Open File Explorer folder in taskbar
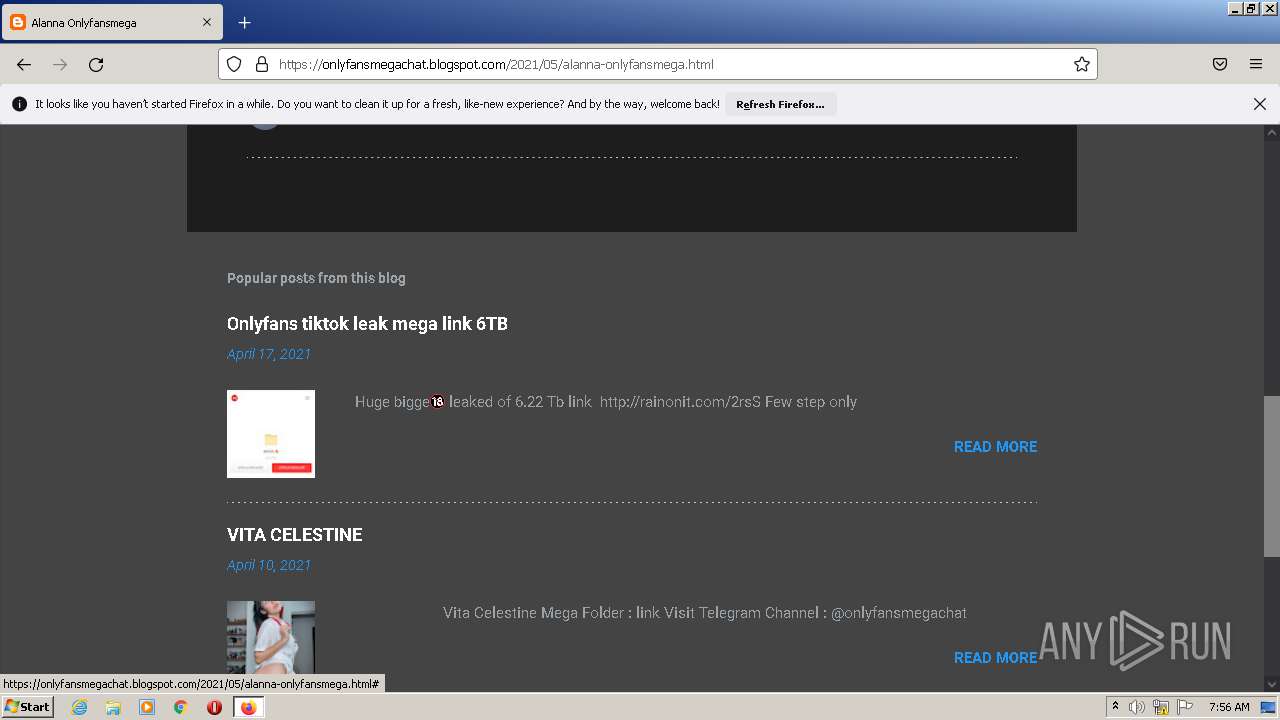Image resolution: width=1280 pixels, height=720 pixels. [113, 707]
